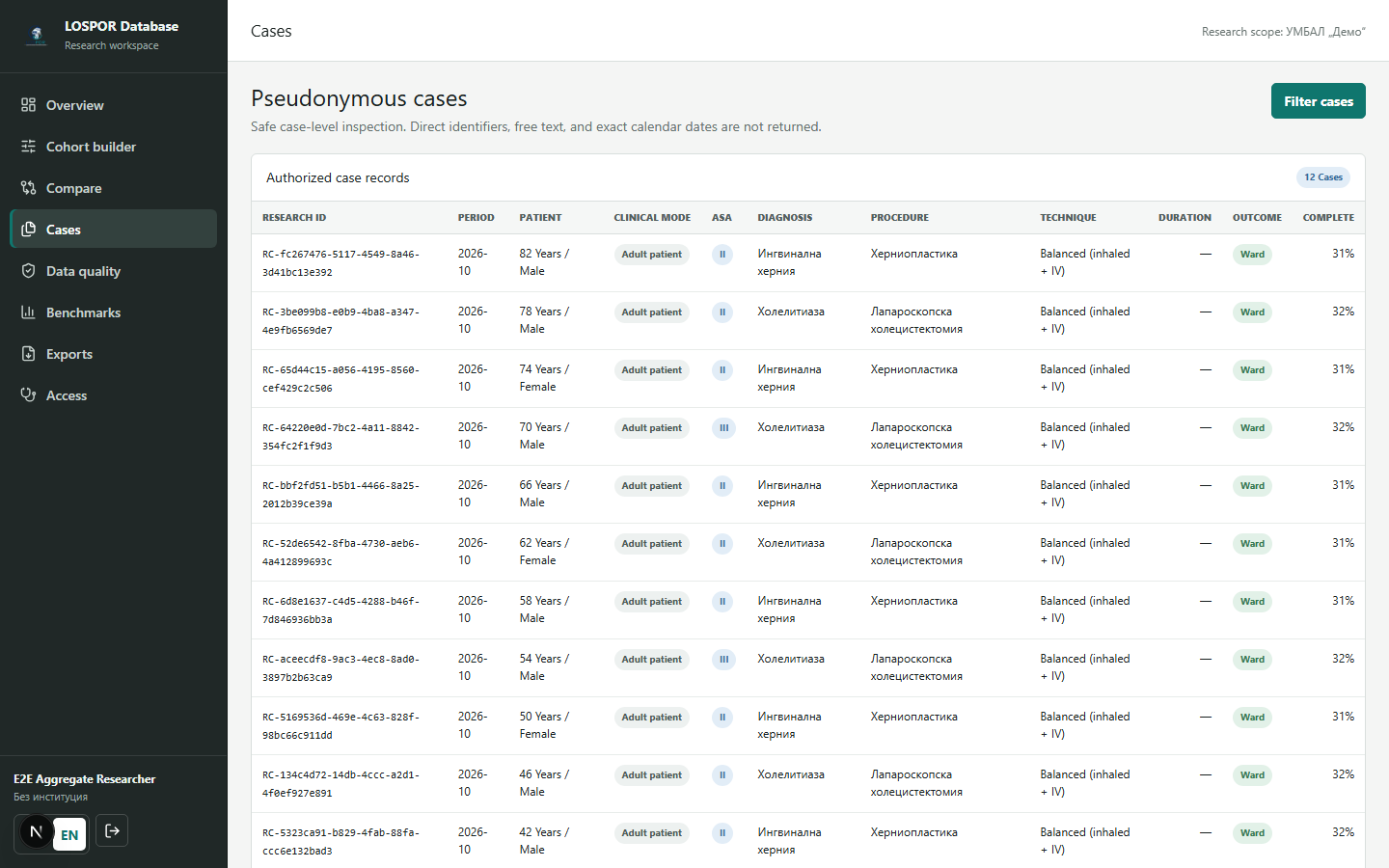Click Ward outcome badge for 78 Years row
Screen dimensions: 1389x868
[x=1252, y=312]
